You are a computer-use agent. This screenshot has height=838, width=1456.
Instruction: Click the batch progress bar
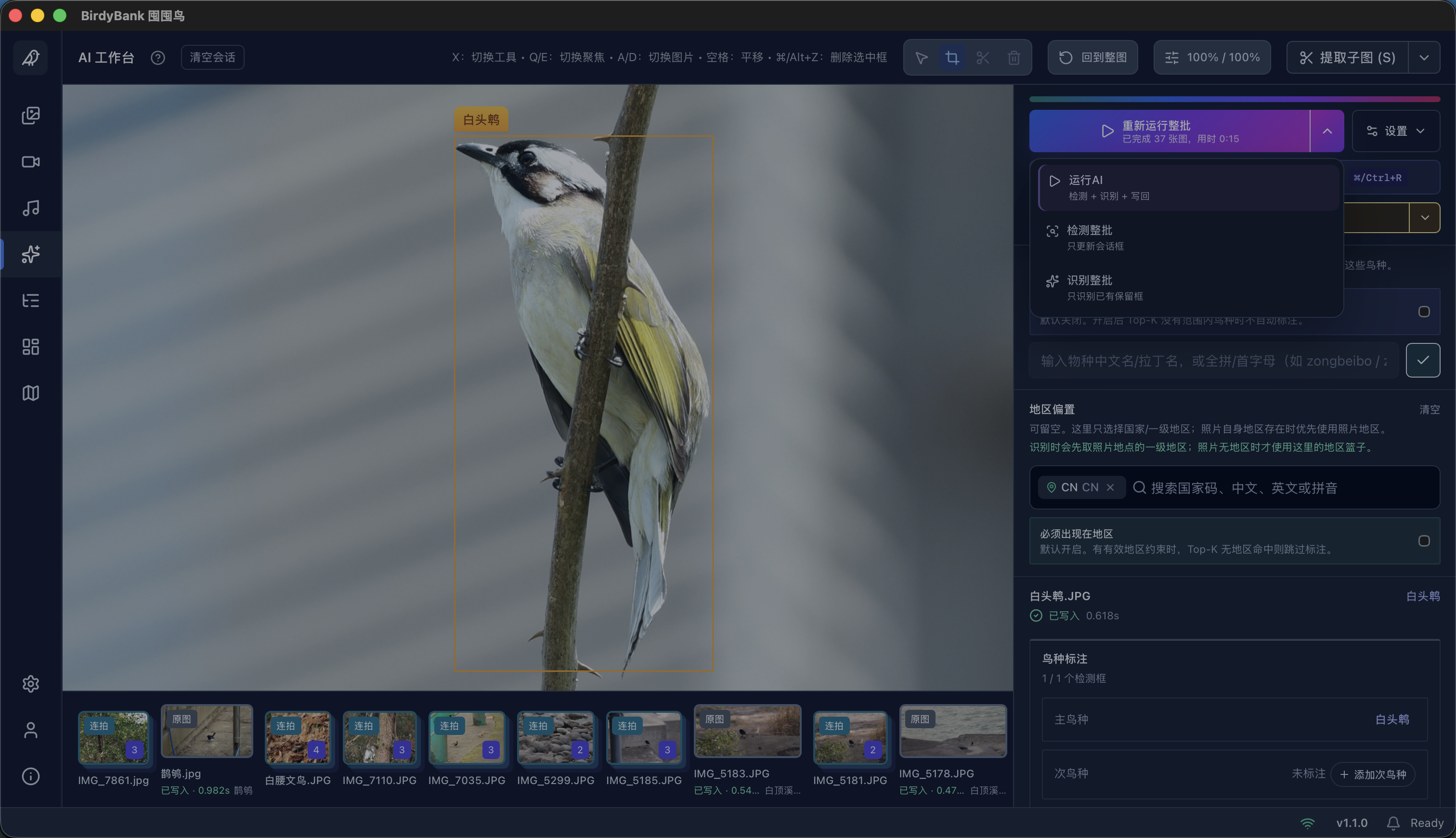click(1235, 99)
